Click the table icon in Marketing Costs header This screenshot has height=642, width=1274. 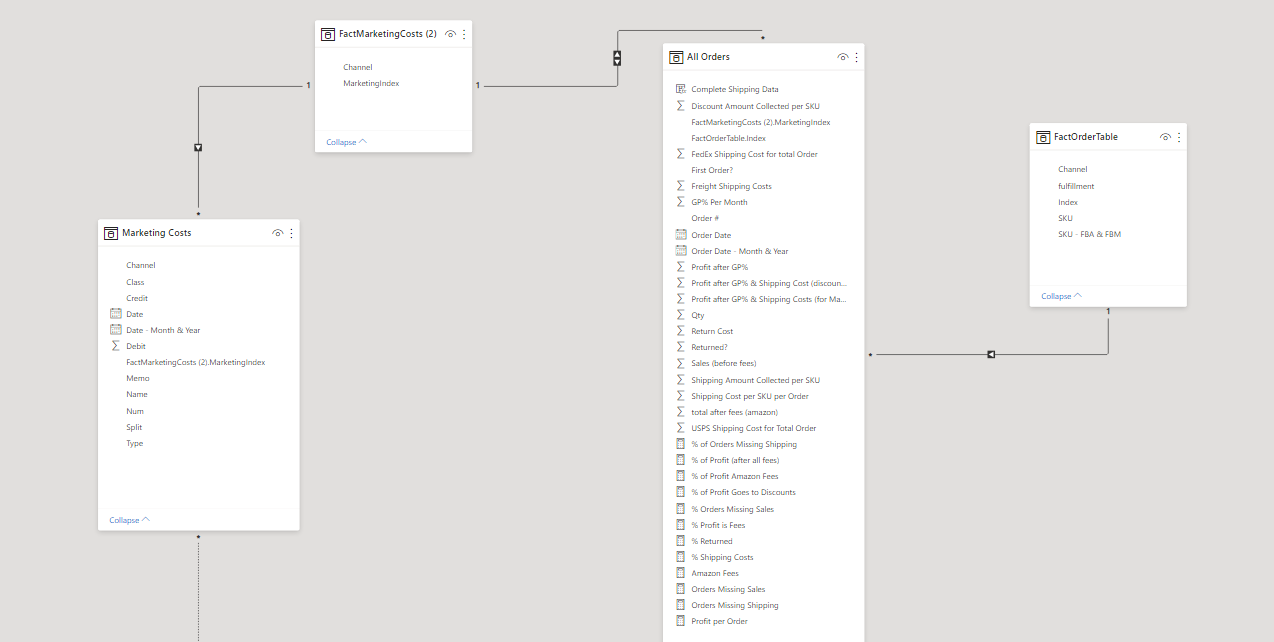pyautogui.click(x=111, y=233)
